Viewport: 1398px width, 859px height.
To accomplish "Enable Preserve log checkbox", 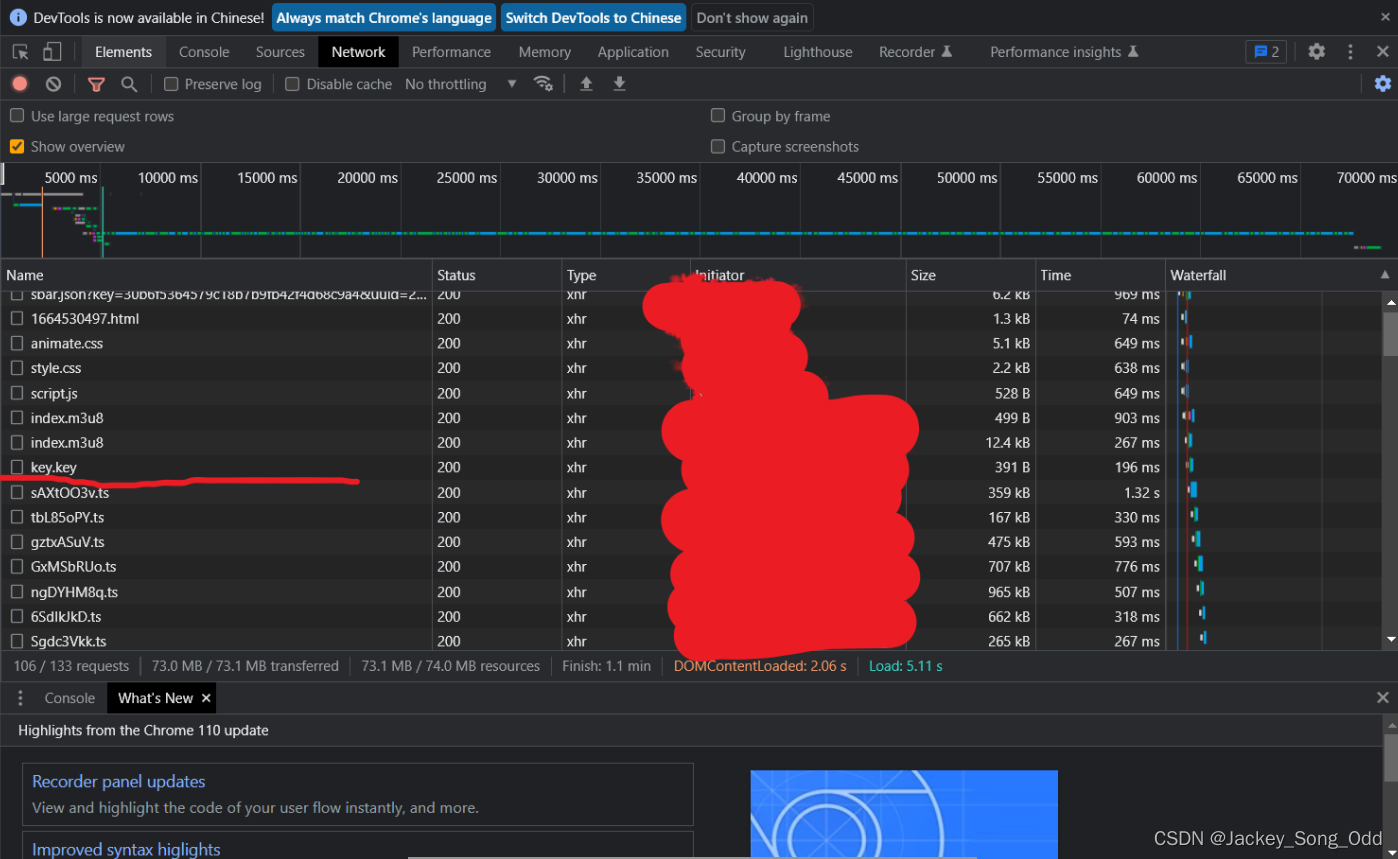I will [171, 84].
